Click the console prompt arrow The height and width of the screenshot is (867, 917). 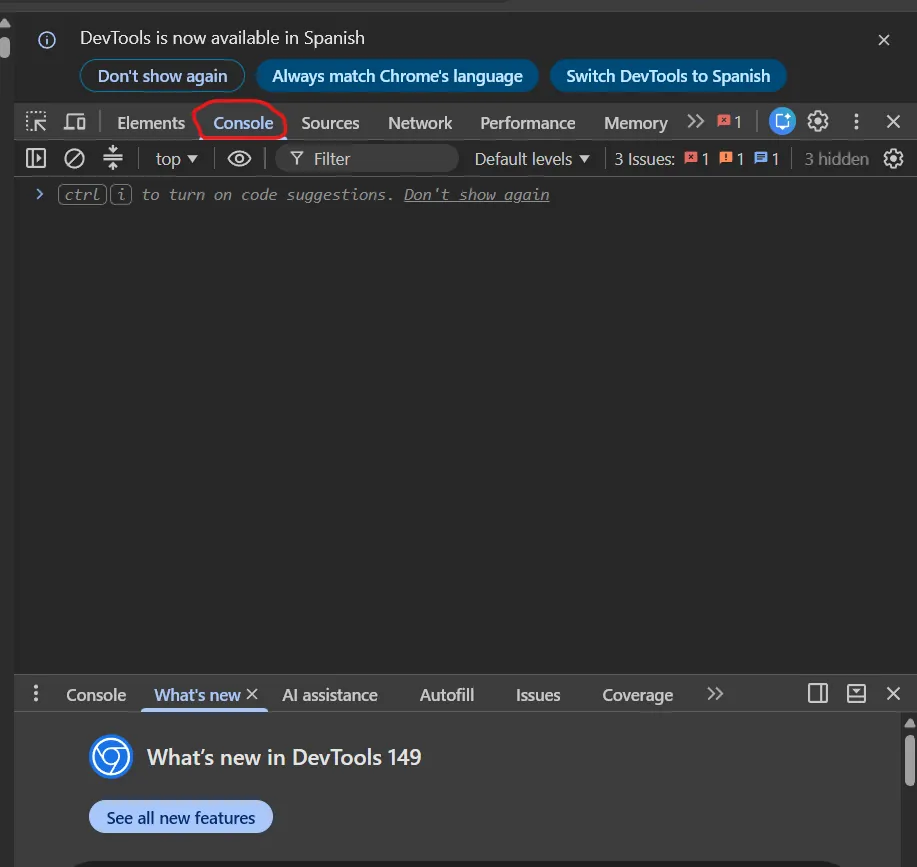(x=40, y=194)
